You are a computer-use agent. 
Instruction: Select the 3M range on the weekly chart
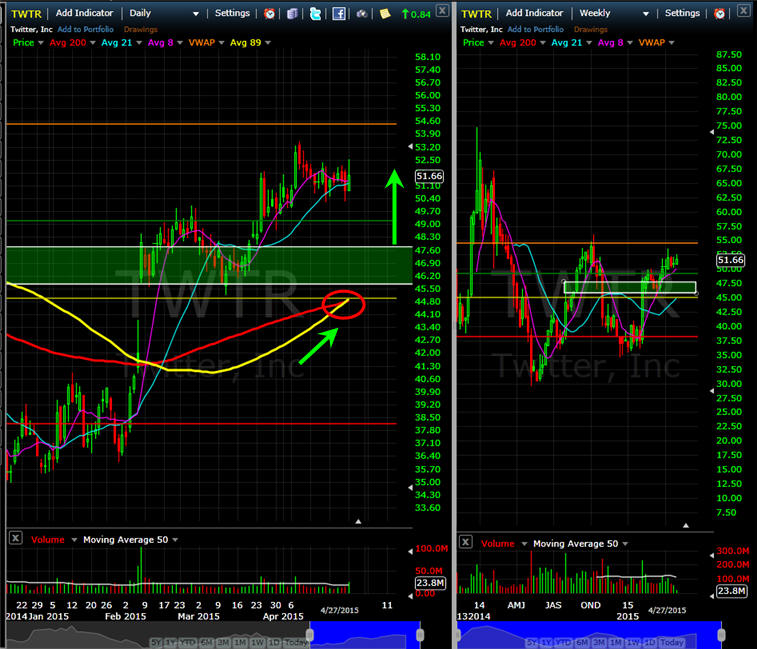[599, 643]
